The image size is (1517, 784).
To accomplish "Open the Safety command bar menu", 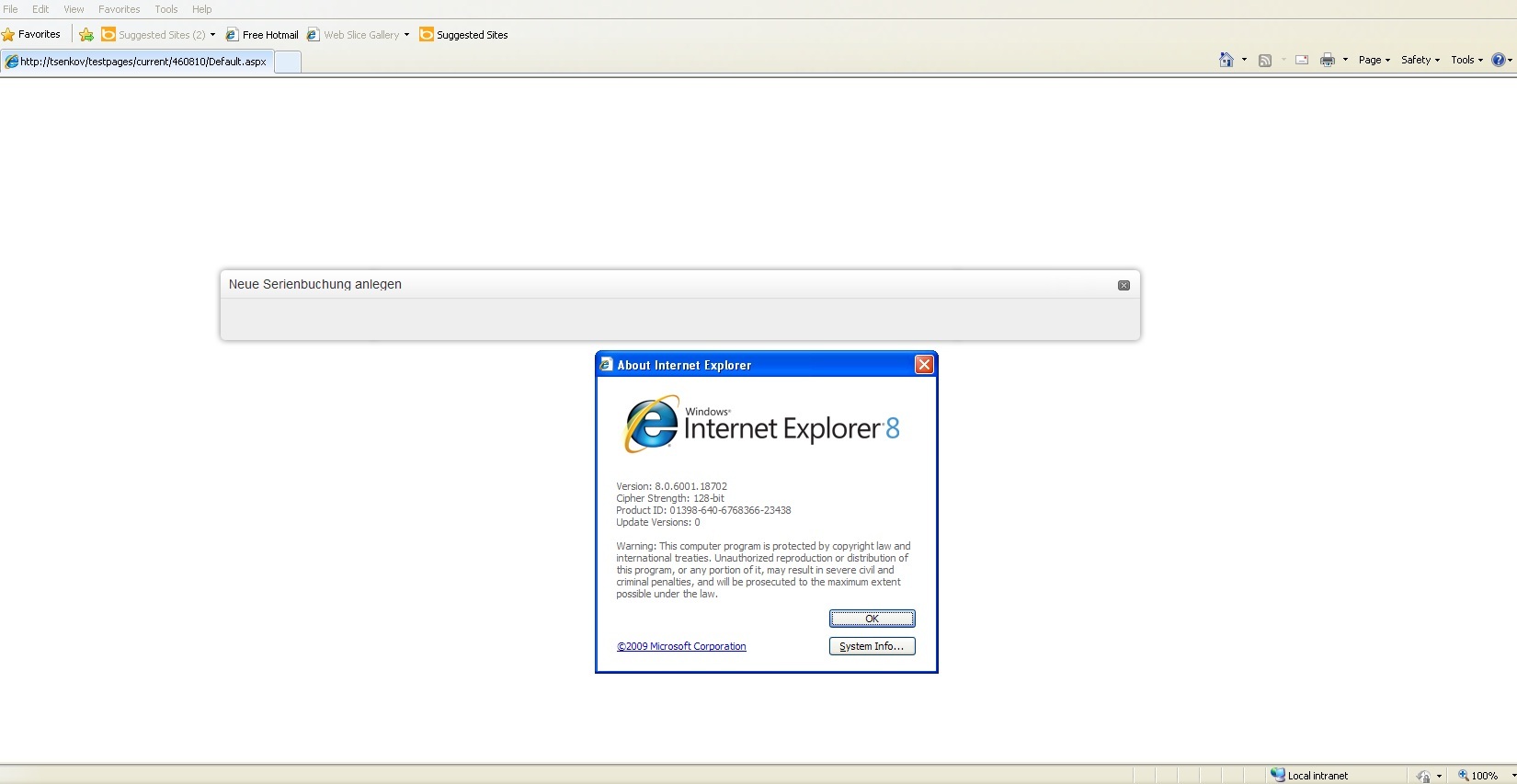I will click(x=1420, y=60).
